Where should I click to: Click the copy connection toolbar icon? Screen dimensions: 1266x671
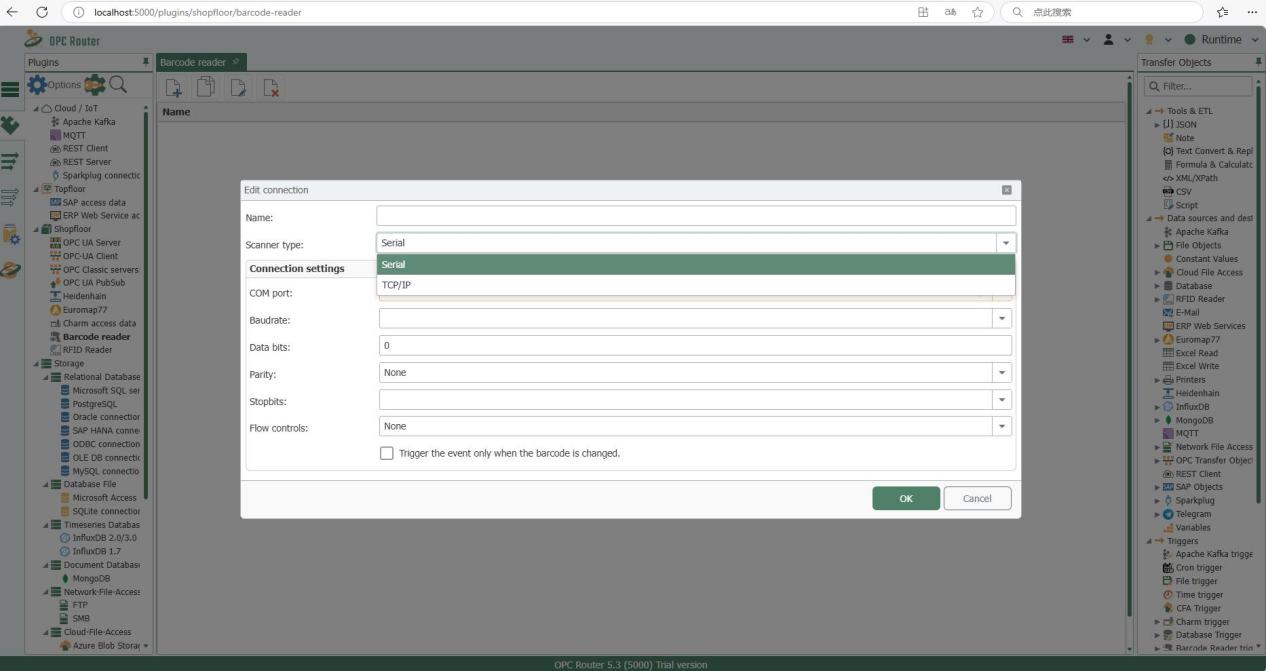tap(206, 88)
